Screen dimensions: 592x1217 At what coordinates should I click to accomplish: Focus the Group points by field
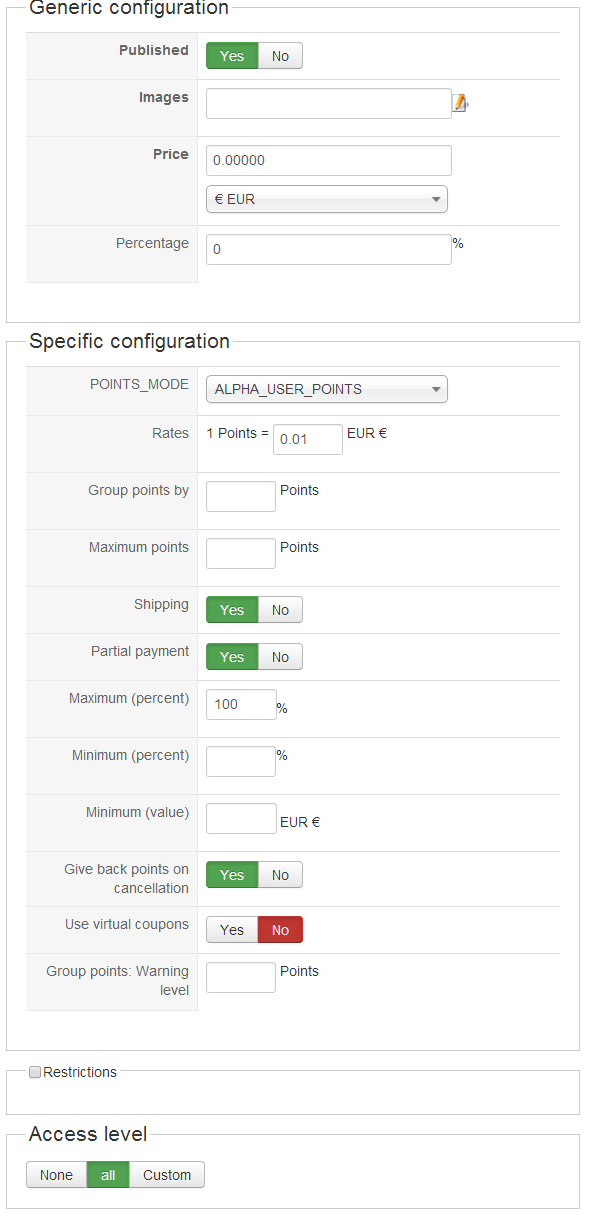[241, 496]
